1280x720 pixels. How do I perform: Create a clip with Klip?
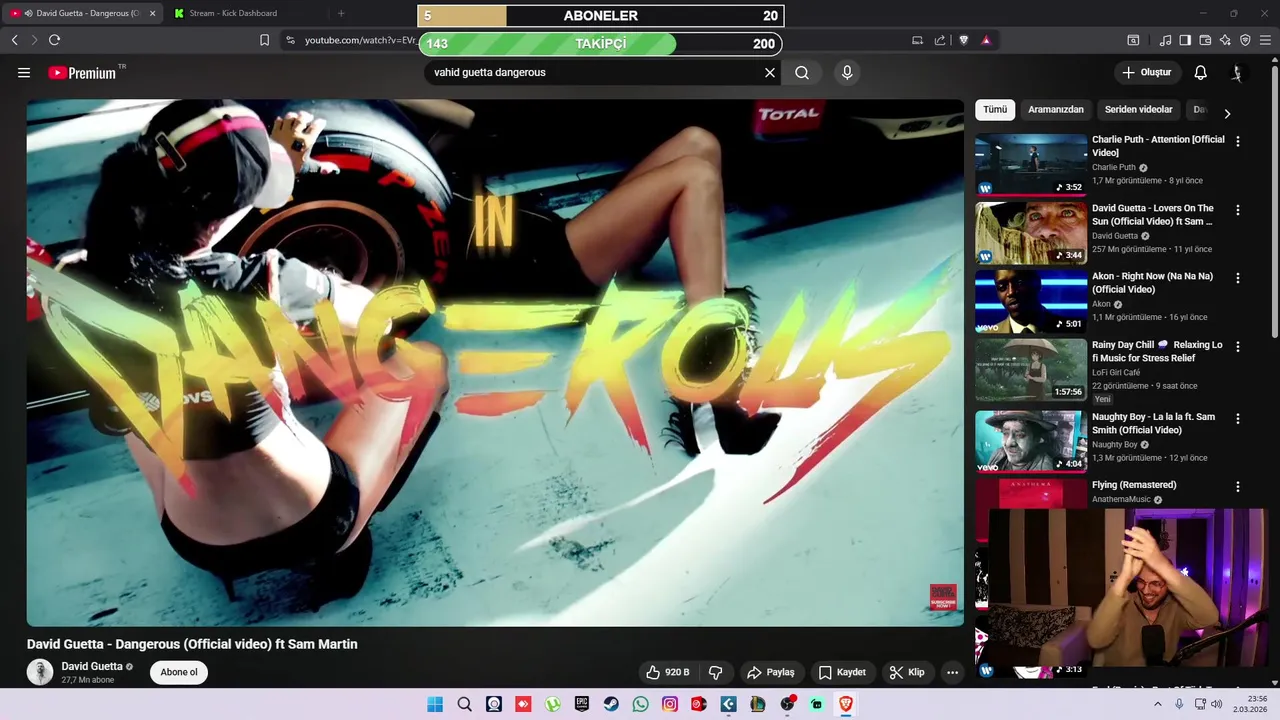click(x=907, y=672)
